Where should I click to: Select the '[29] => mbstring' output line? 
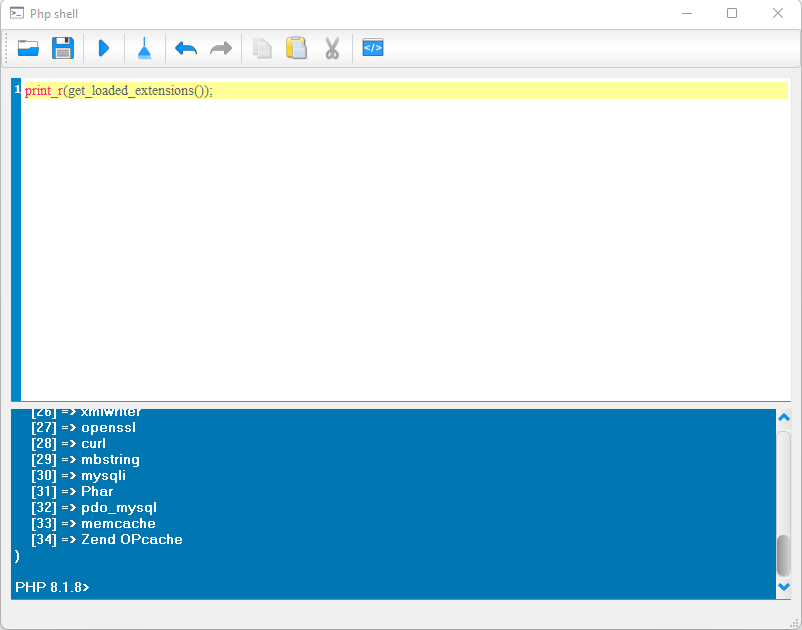click(x=85, y=459)
